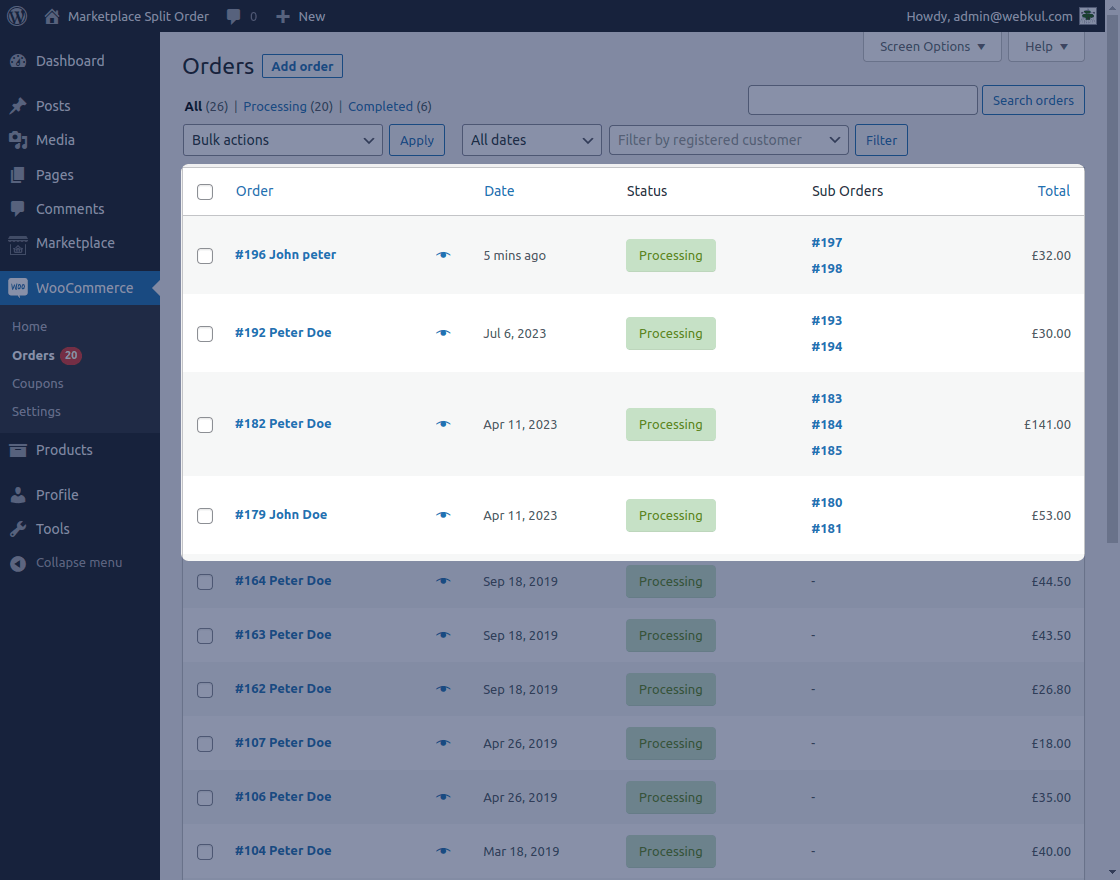The height and width of the screenshot is (880, 1120).
Task: Click Processing status badge of order #196
Action: pyautogui.click(x=671, y=256)
